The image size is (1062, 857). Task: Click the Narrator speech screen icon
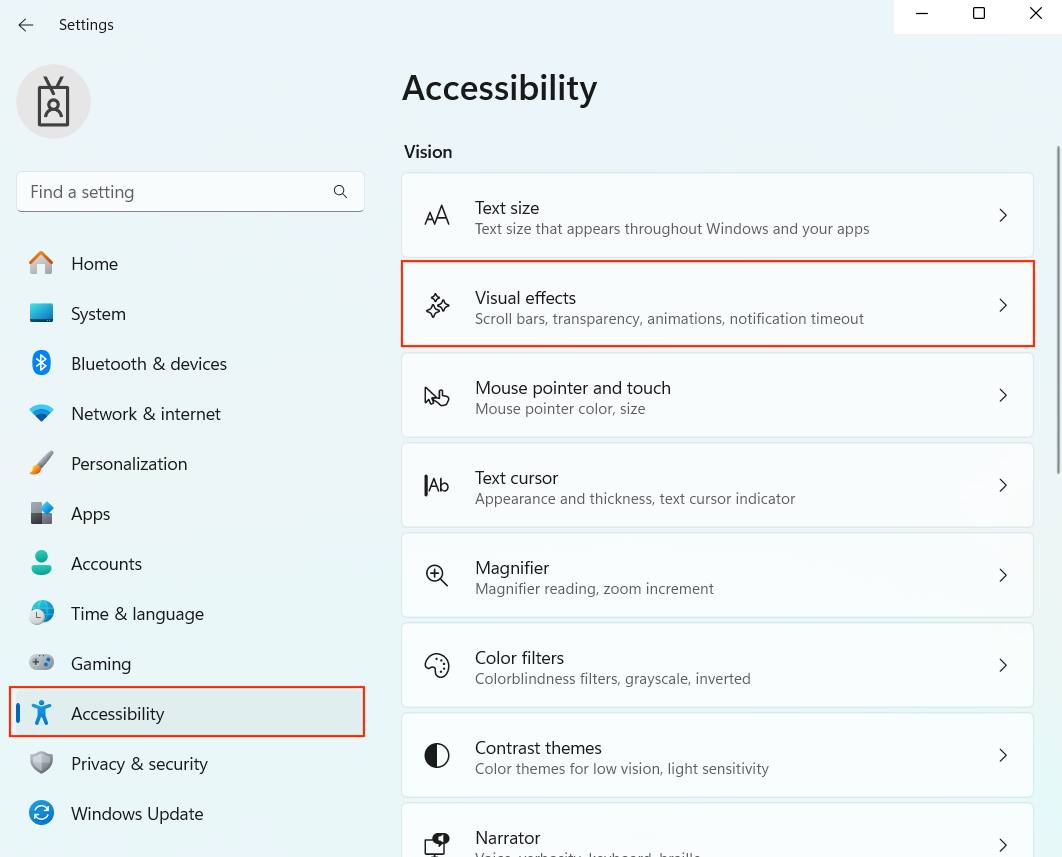[x=437, y=844]
